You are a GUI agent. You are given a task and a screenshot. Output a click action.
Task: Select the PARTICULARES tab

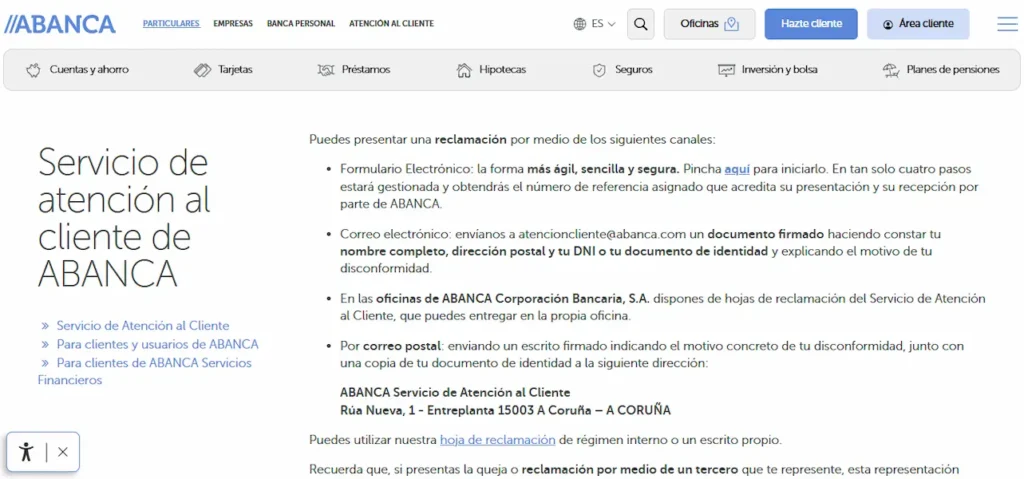(171, 24)
